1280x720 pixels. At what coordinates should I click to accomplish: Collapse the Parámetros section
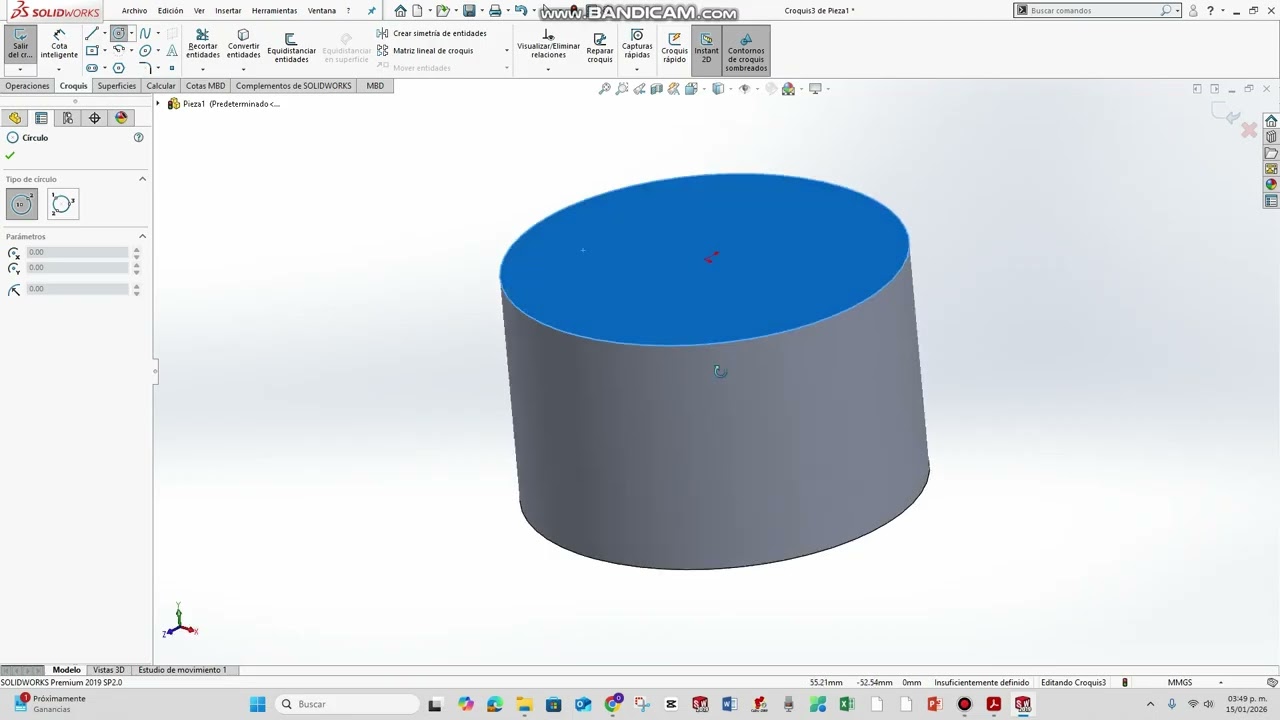[x=142, y=237]
